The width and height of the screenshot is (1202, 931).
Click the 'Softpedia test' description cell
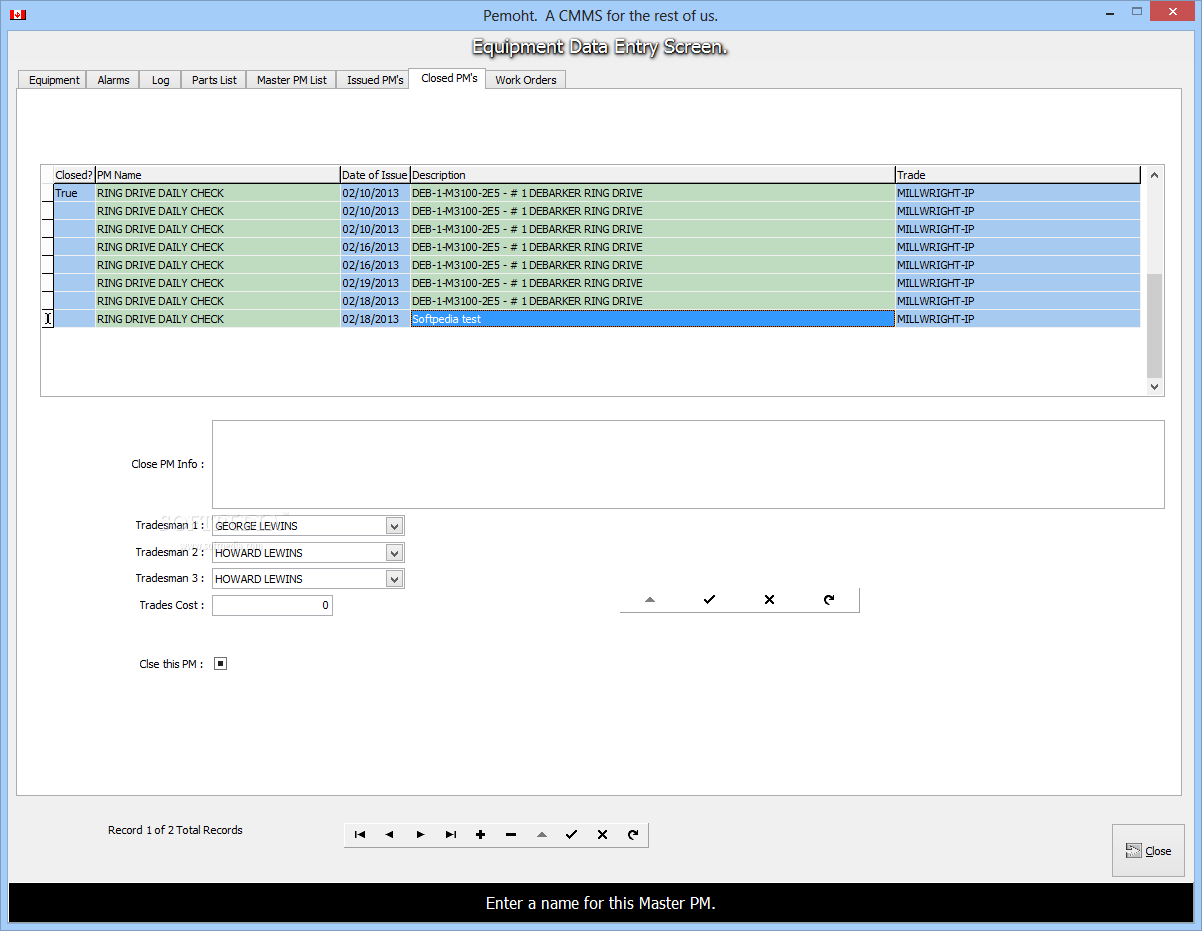[x=653, y=319]
